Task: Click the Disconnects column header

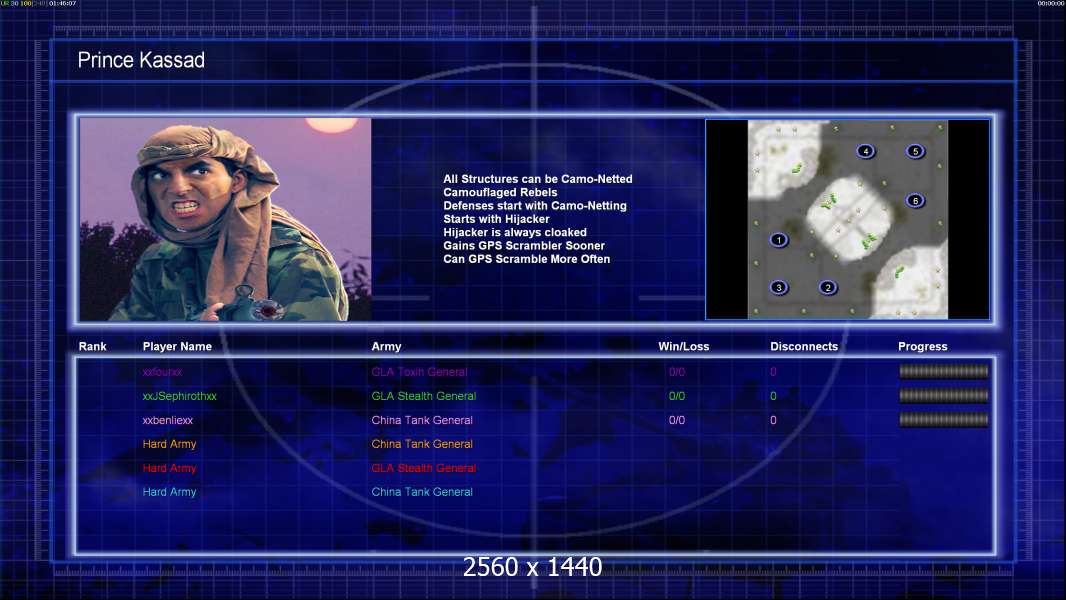Action: tap(804, 347)
